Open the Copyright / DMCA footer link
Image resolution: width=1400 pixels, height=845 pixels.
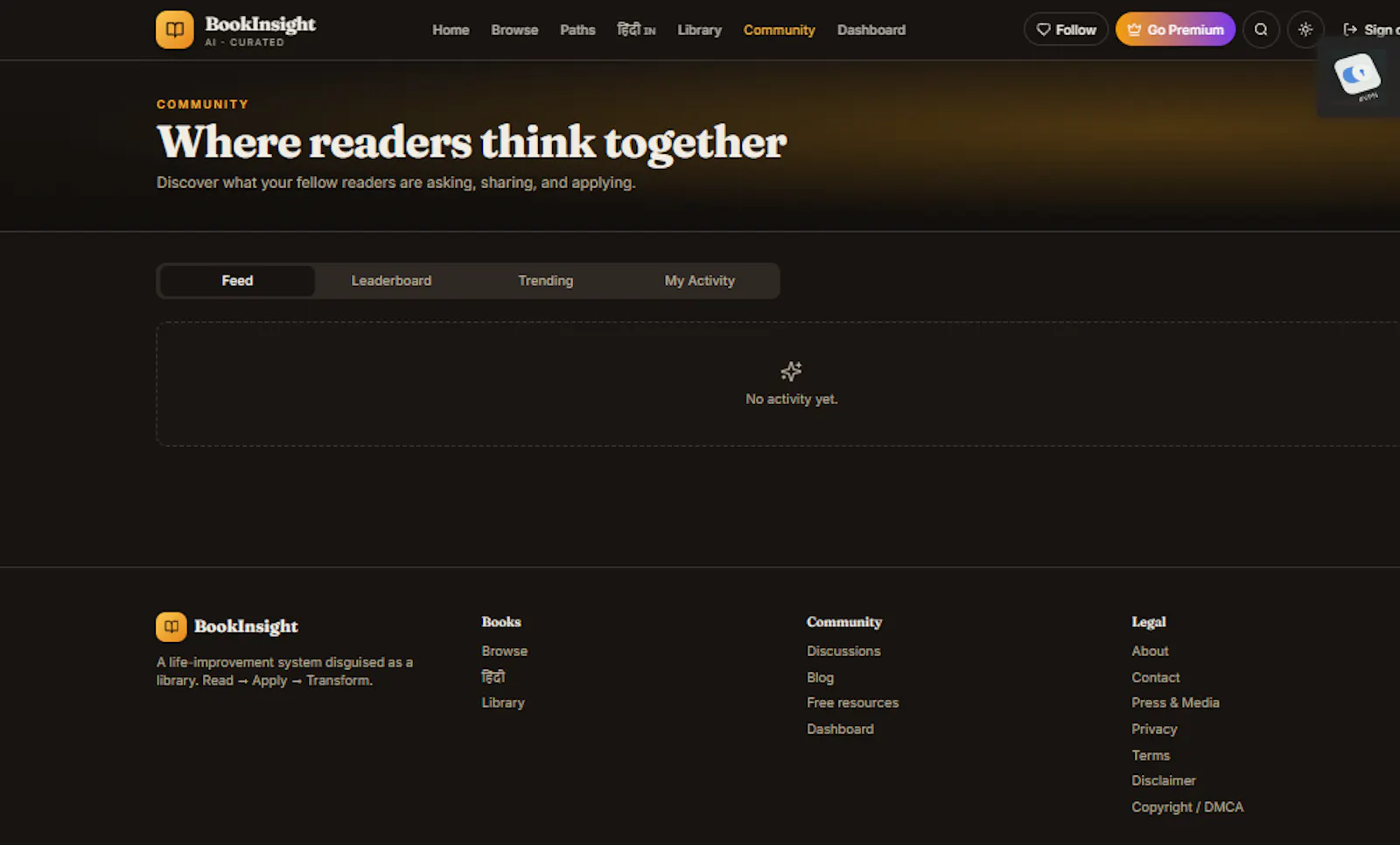click(x=1187, y=807)
